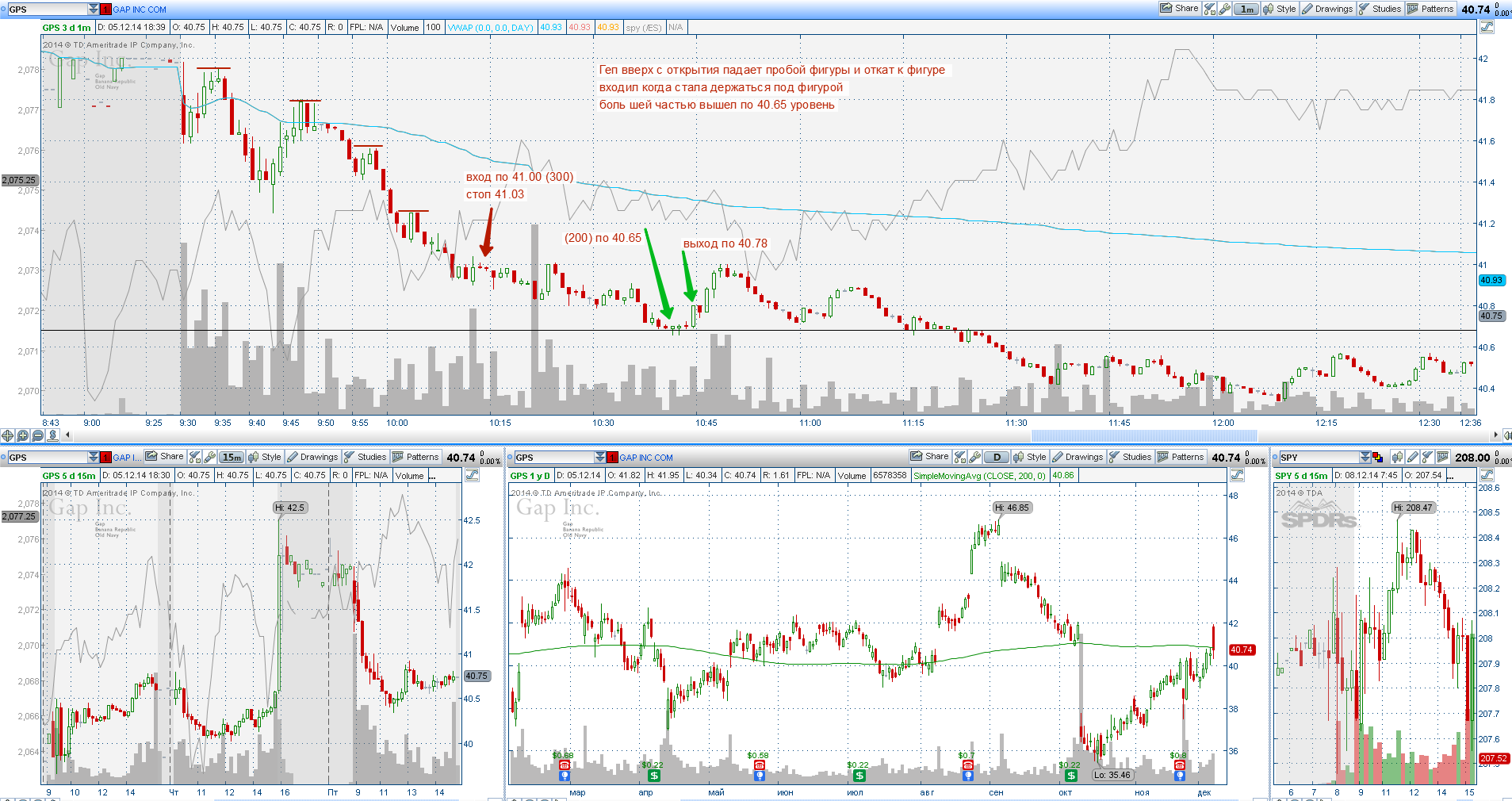1512x801 pixels.
Task: Toggle chart mode icon on 15m chart
Action: (x=472, y=475)
